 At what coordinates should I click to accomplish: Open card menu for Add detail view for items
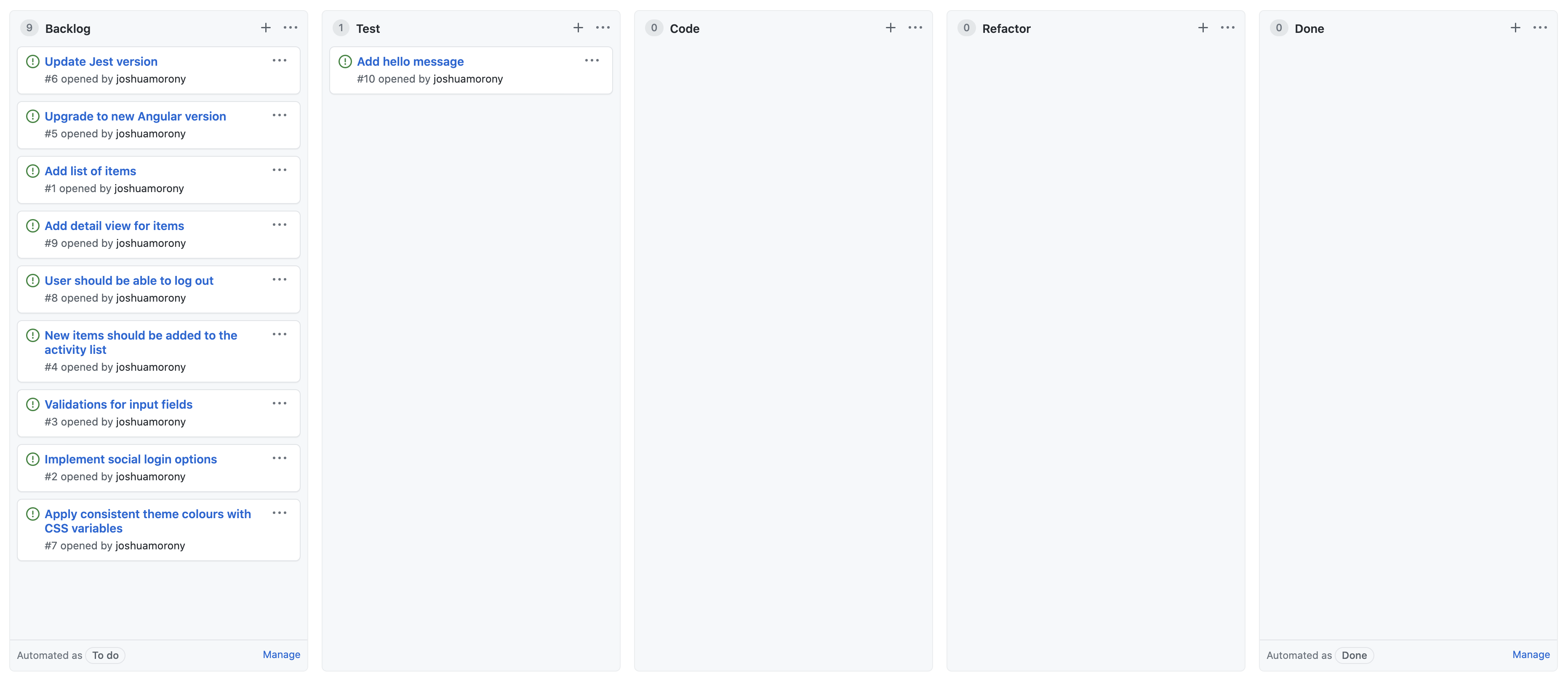click(280, 225)
